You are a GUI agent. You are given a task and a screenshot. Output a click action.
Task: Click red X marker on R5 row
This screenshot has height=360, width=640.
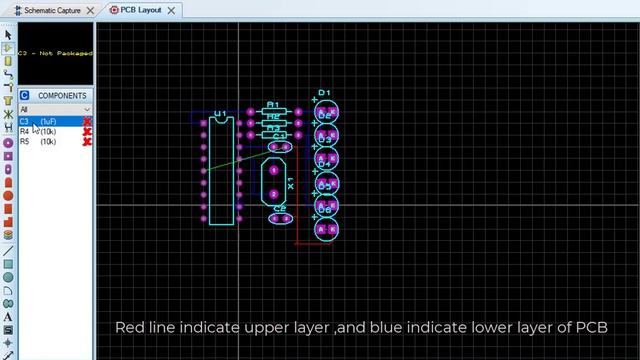[x=87, y=142]
